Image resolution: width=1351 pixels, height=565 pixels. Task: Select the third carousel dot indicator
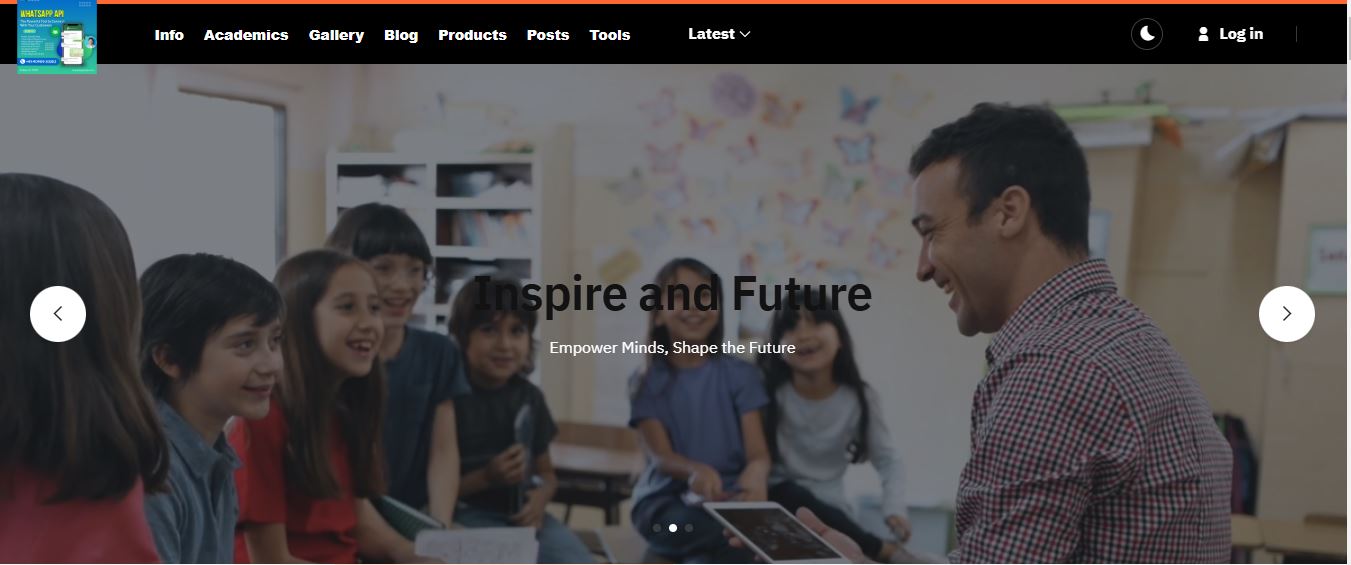tap(689, 528)
